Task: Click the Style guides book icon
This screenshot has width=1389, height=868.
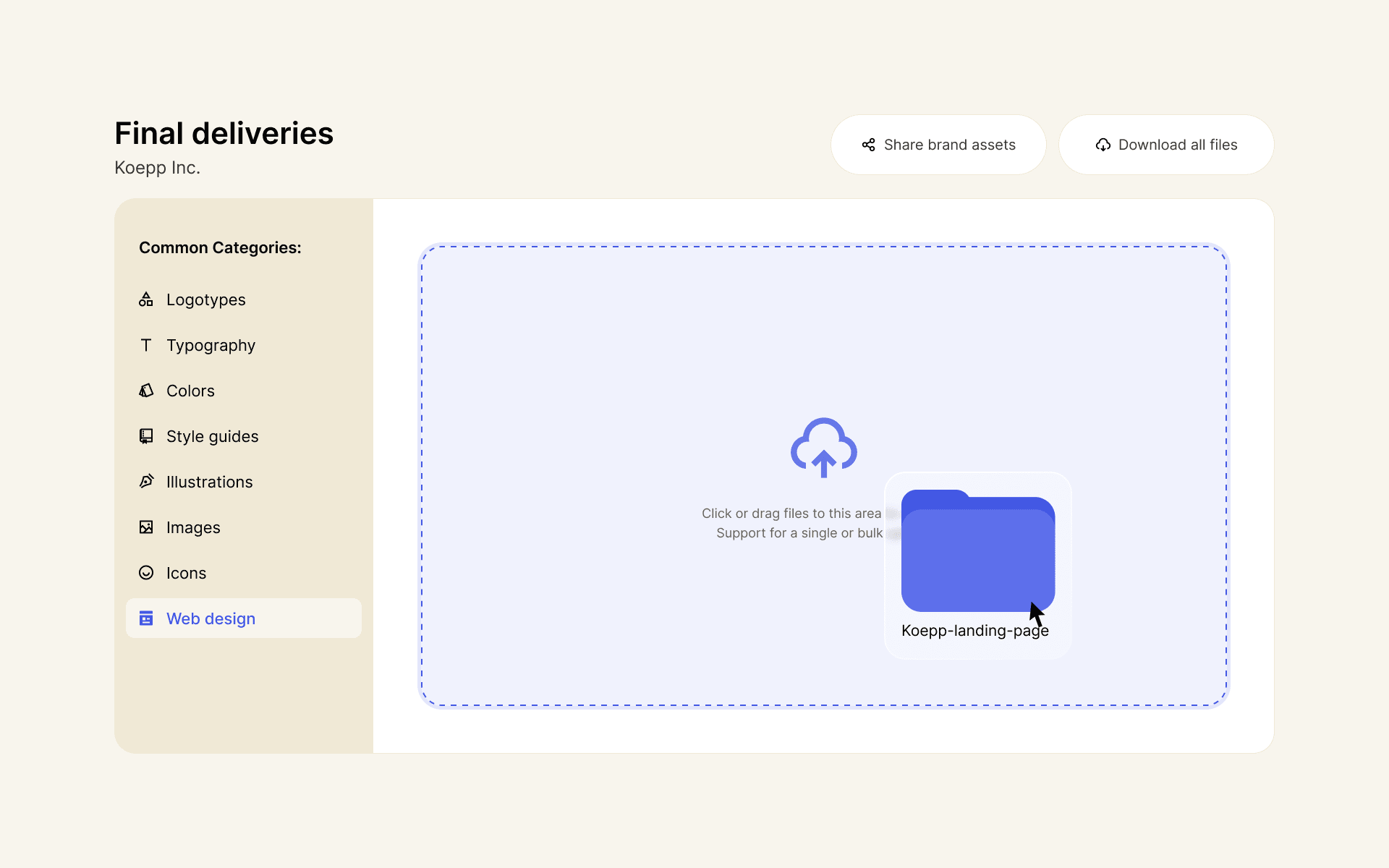Action: pyautogui.click(x=146, y=436)
